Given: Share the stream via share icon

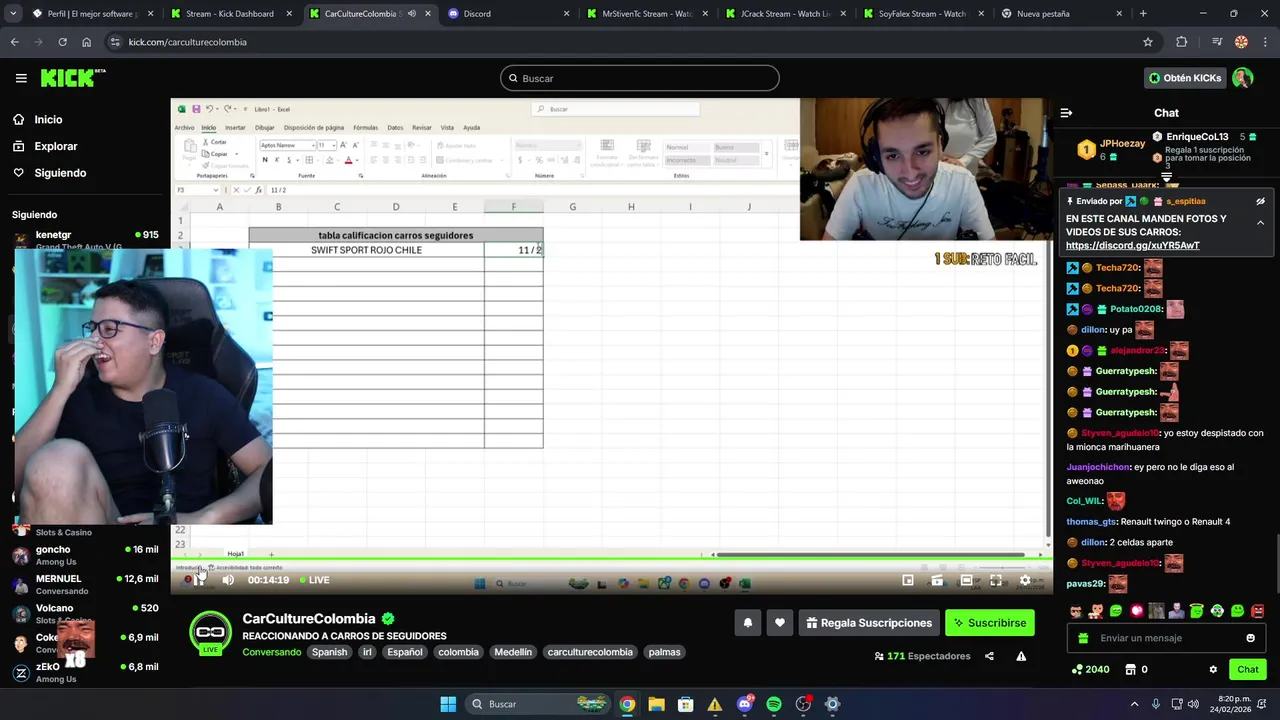Looking at the screenshot, I should (989, 656).
